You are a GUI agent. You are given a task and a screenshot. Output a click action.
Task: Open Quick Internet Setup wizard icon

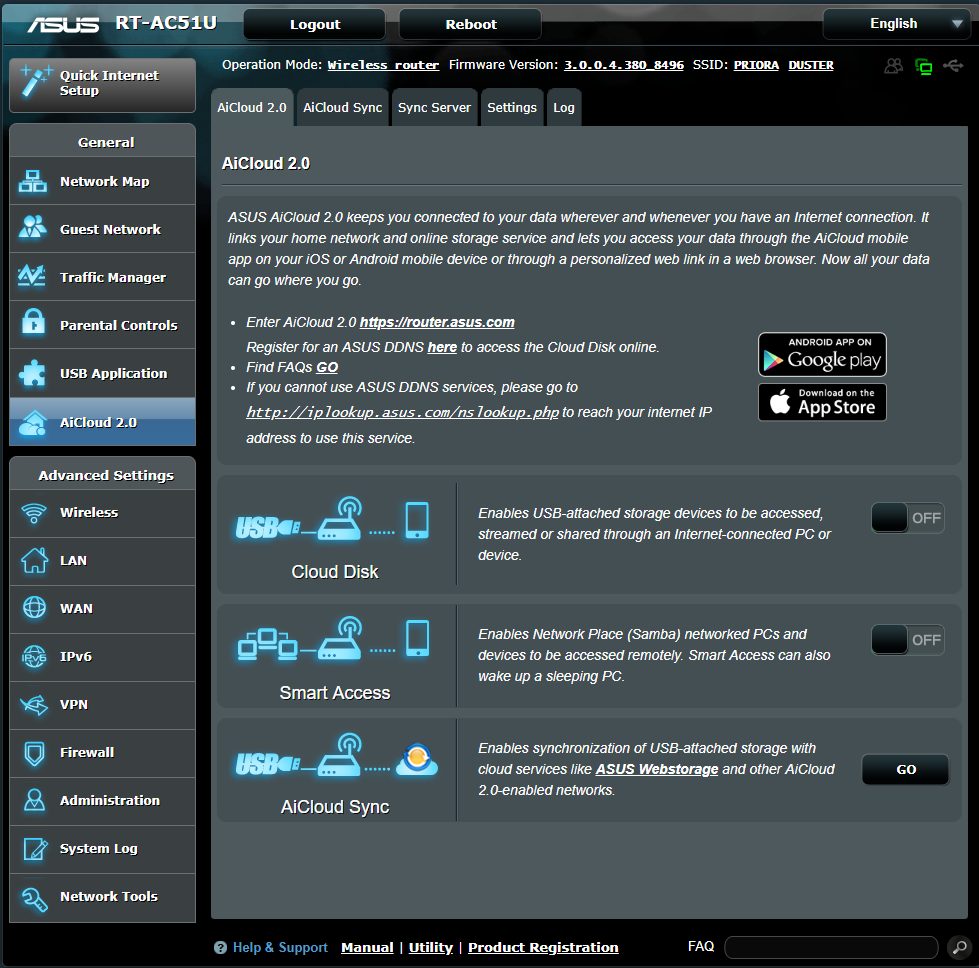34,82
